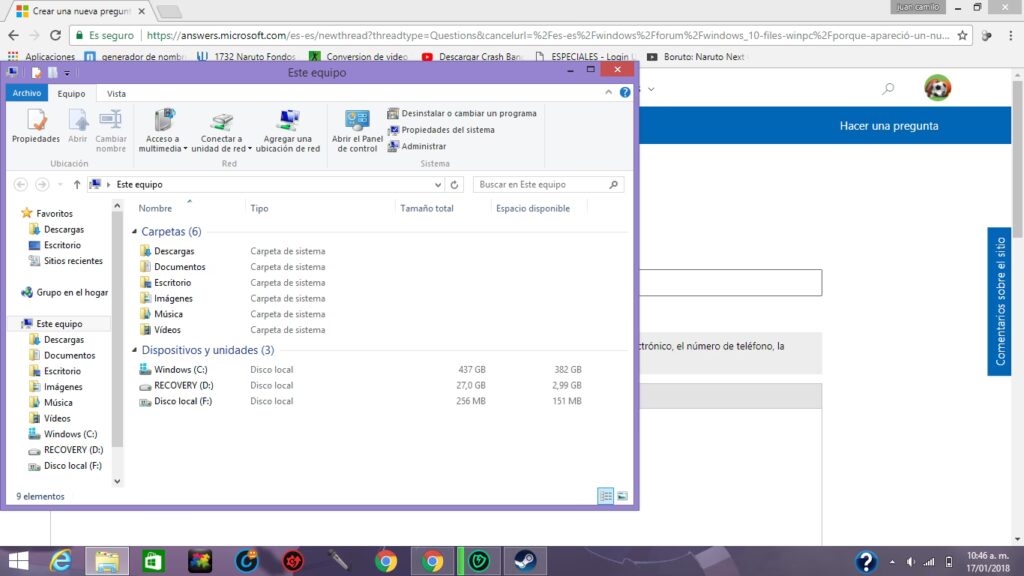Refresh the Este equipo address bar
Image resolution: width=1024 pixels, height=576 pixels.
pyautogui.click(x=455, y=185)
